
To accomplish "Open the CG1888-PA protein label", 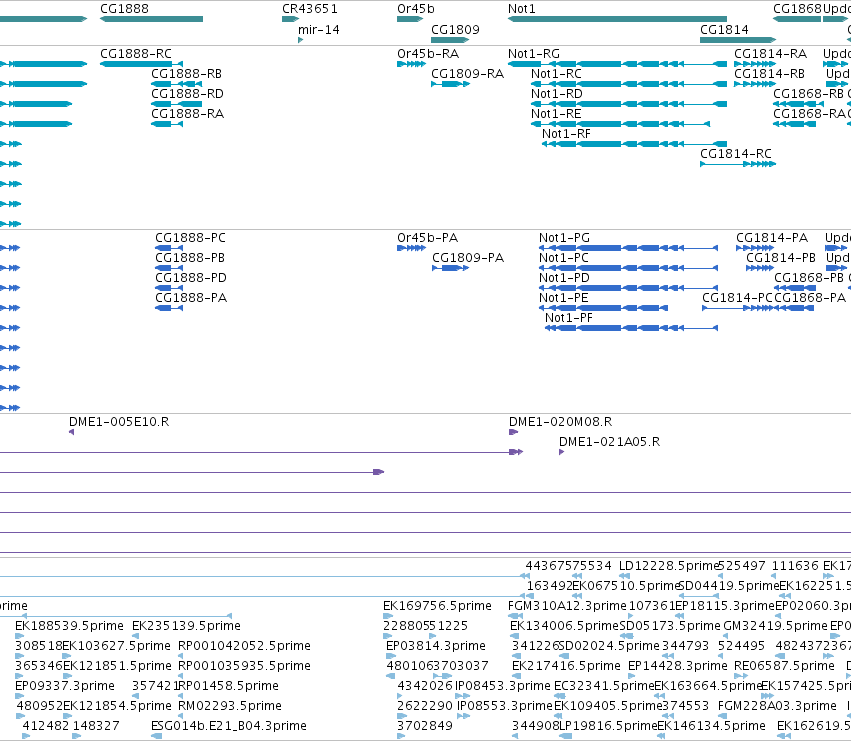I will click(x=190, y=298).
